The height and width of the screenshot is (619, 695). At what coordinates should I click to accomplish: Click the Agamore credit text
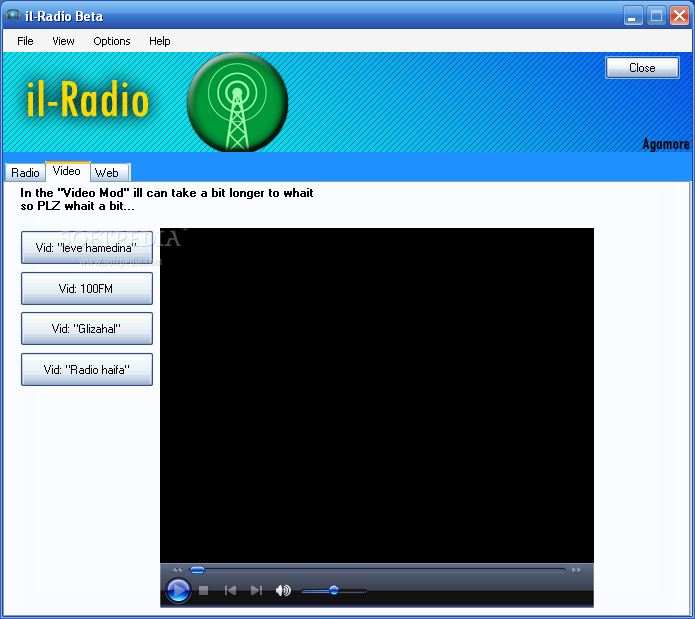(x=666, y=144)
